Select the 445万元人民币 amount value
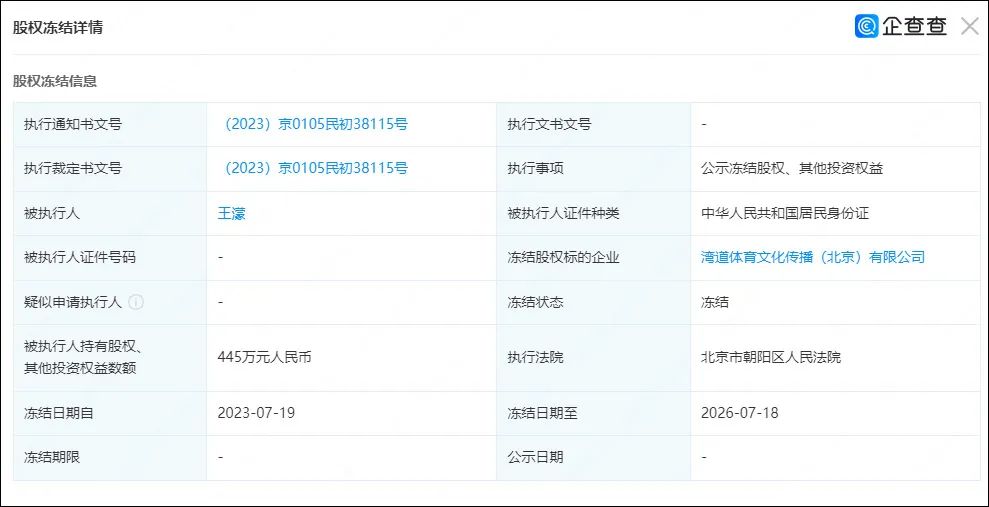 (x=264, y=358)
